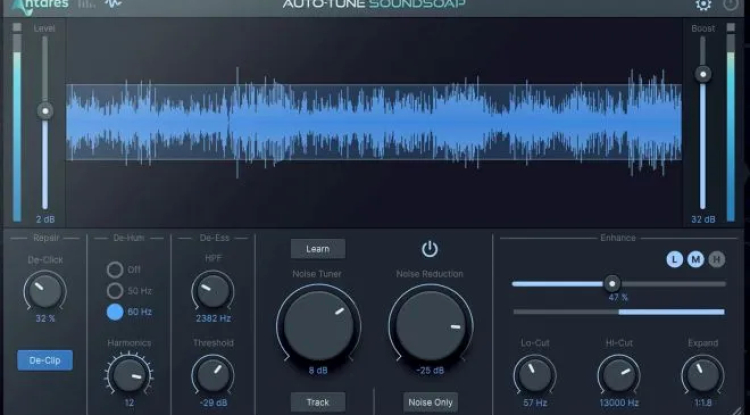Click the Hi-Cut value "13000 Hz"
This screenshot has height=415, width=750.
click(619, 403)
